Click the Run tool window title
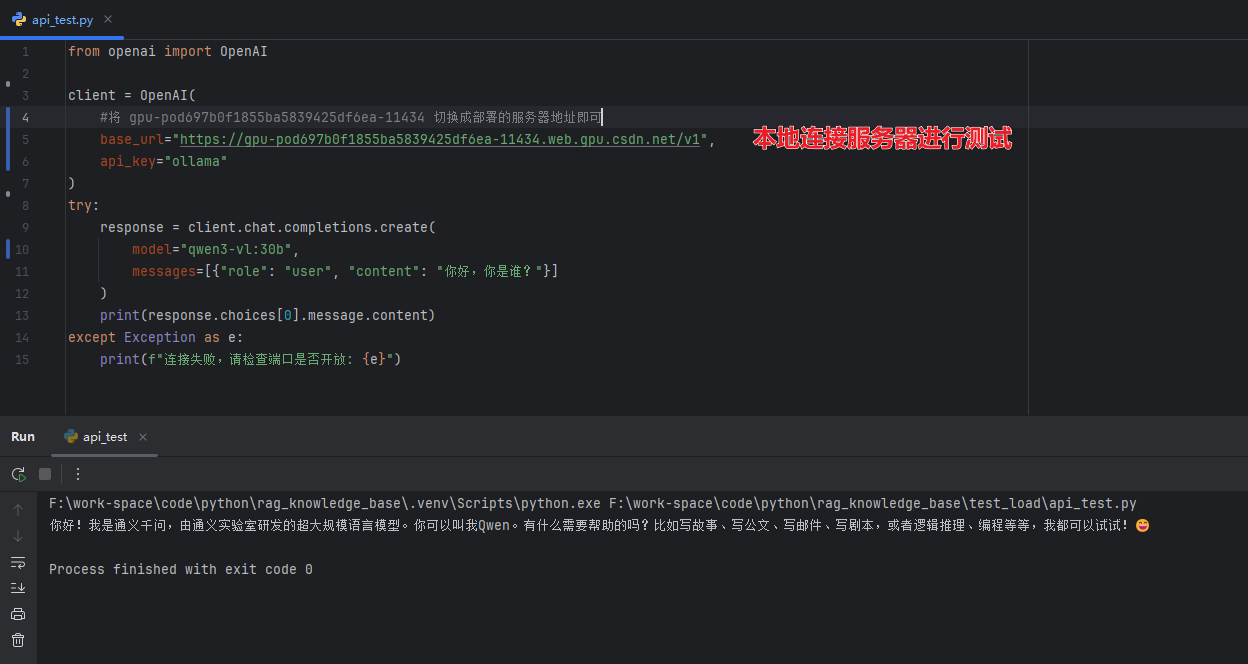Viewport: 1248px width, 664px height. 23,437
